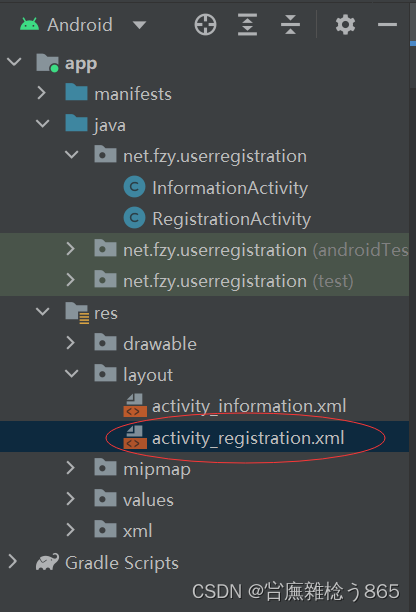The image size is (416, 612).
Task: Open the InformationActivity class
Action: pyautogui.click(x=230, y=188)
